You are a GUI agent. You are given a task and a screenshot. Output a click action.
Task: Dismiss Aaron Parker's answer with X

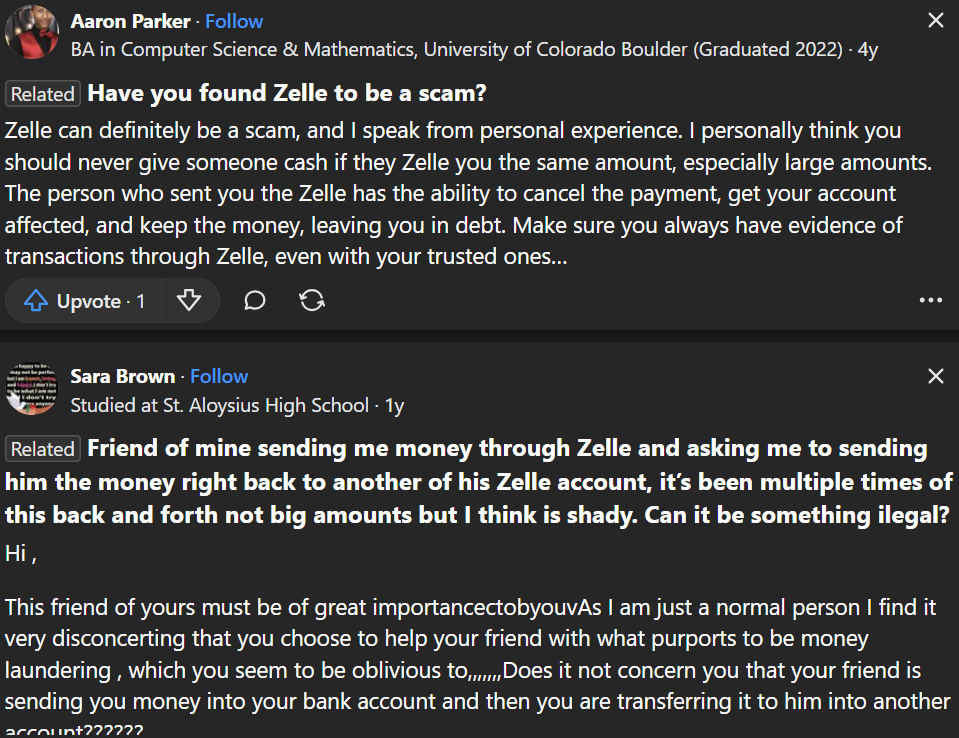tap(936, 21)
